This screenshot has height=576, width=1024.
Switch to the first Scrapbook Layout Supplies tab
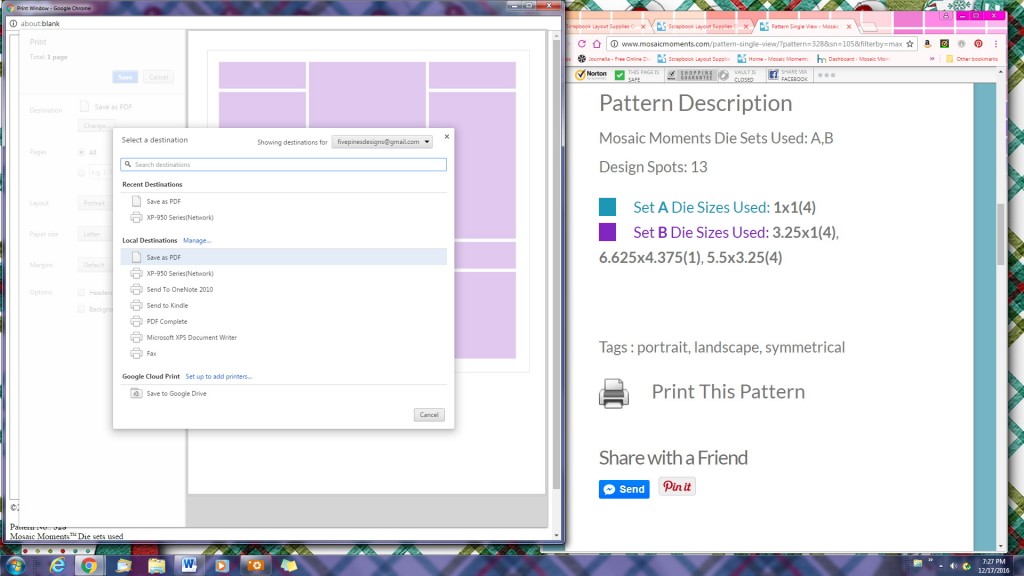click(x=604, y=26)
